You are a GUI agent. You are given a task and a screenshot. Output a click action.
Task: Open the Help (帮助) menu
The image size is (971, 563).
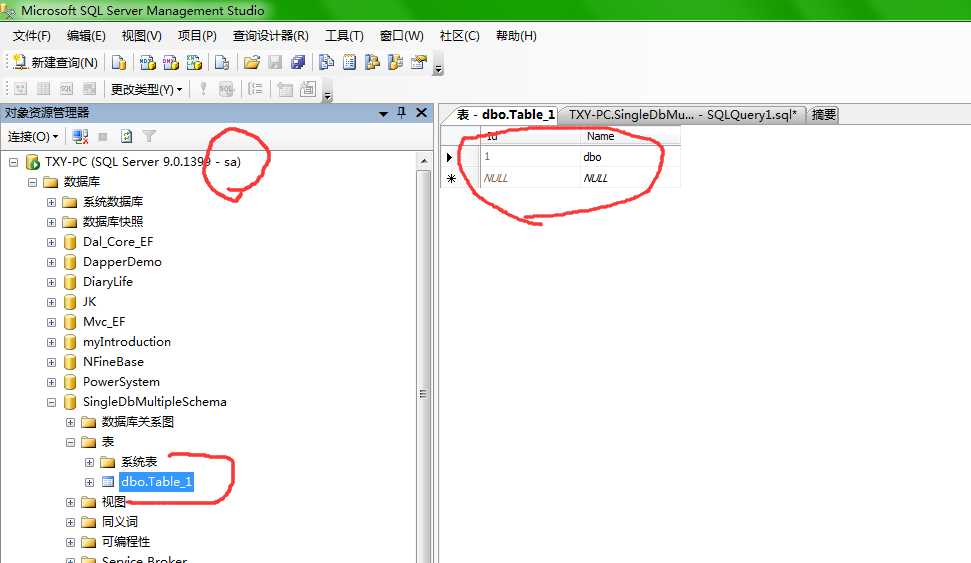516,36
